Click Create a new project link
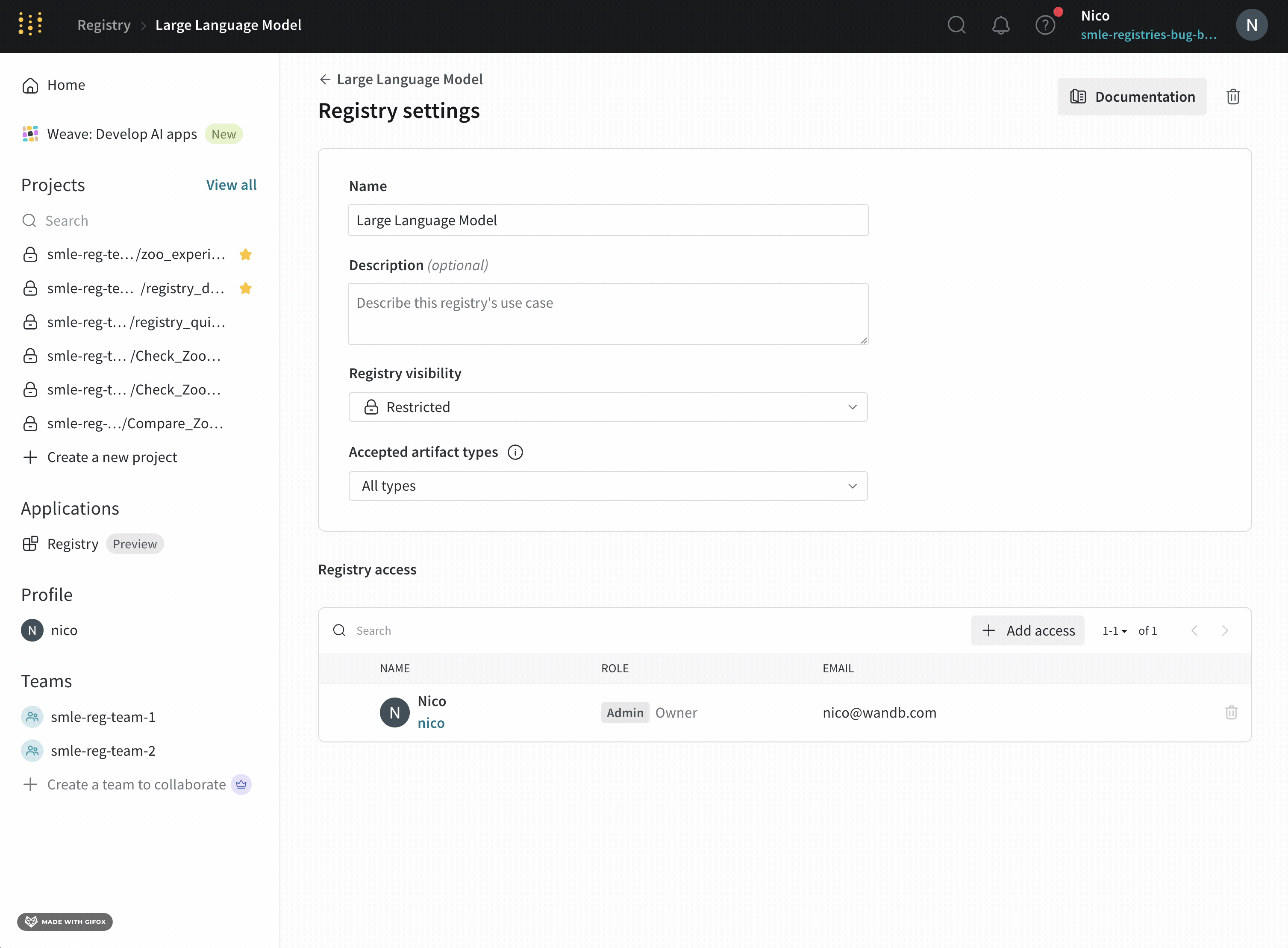The height and width of the screenshot is (948, 1288). pyautogui.click(x=112, y=457)
